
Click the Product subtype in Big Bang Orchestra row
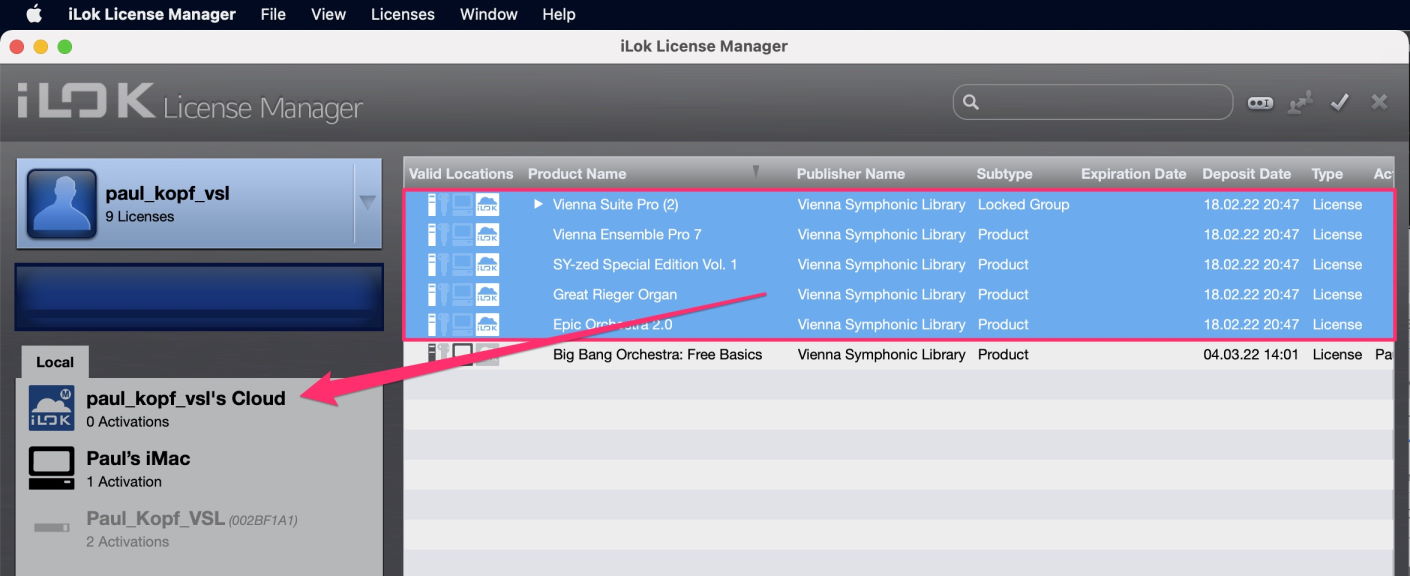pyautogui.click(x=1003, y=354)
